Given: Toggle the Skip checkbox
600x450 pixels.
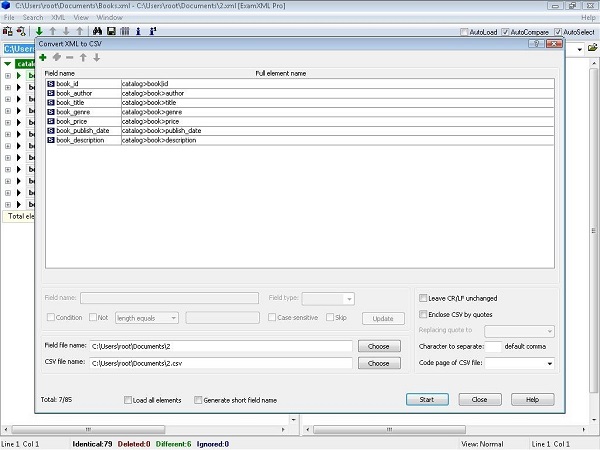Looking at the screenshot, I should click(x=330, y=317).
